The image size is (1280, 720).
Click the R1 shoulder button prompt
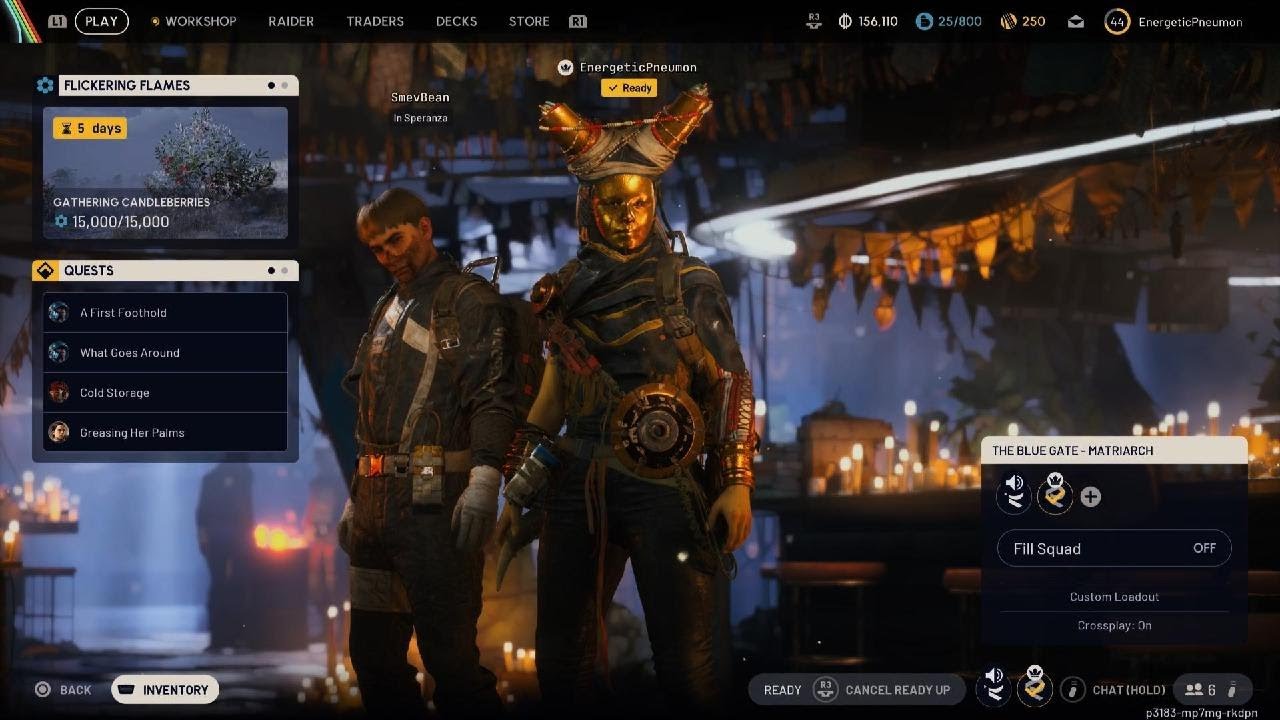point(577,21)
